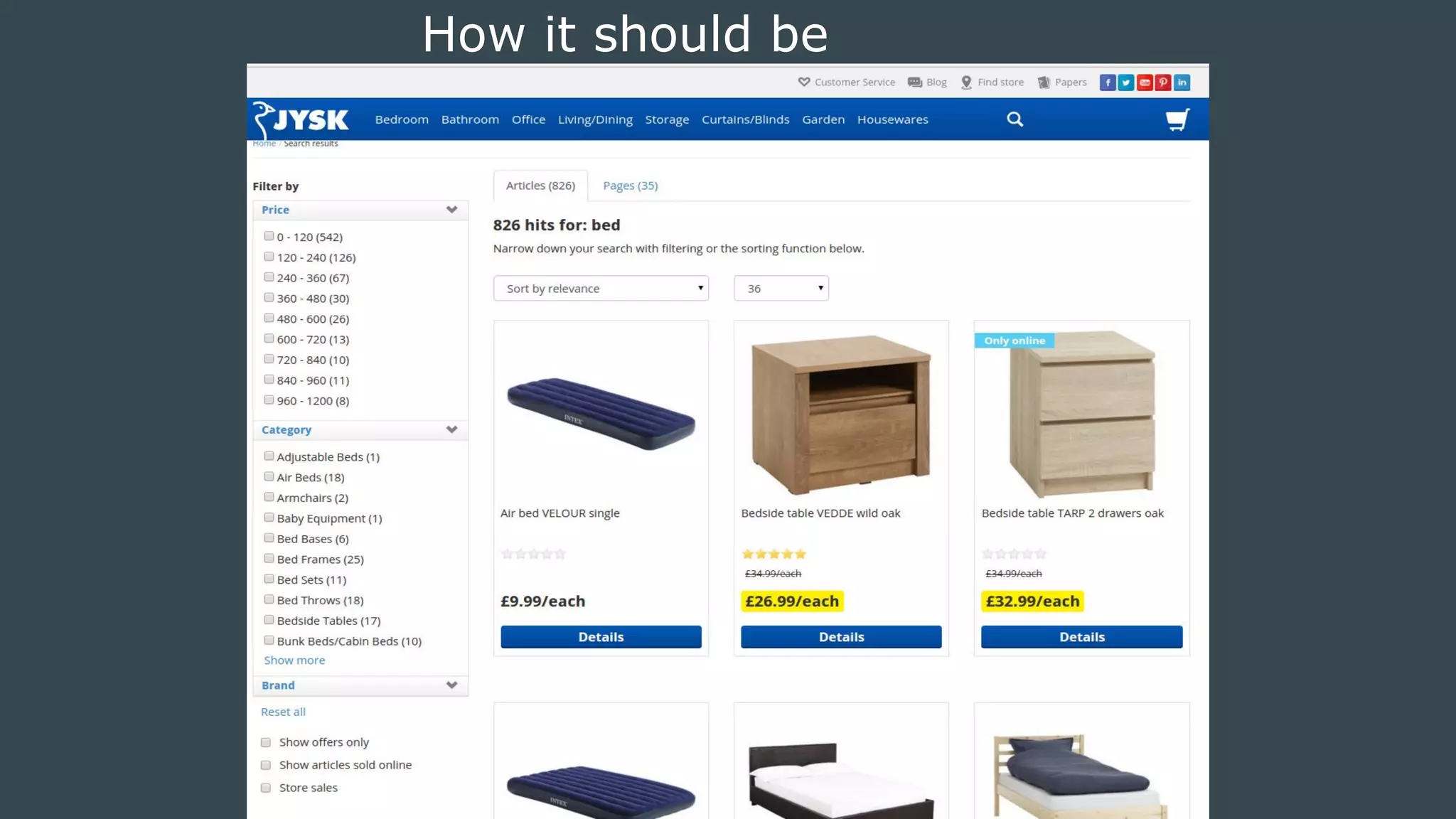Open the YouTube social icon
The image size is (1456, 819).
[x=1144, y=82]
